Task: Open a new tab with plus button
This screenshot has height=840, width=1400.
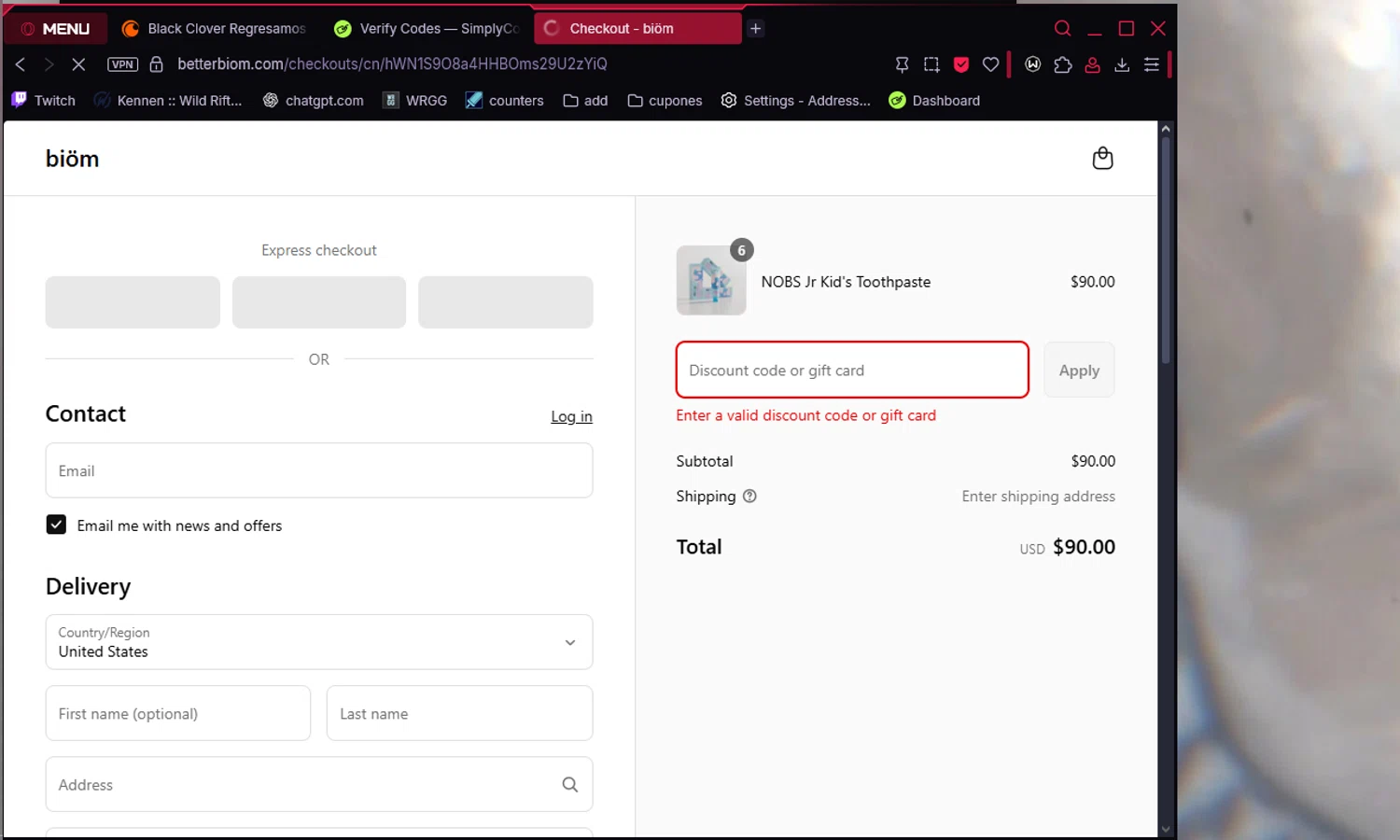Action: coord(756,29)
